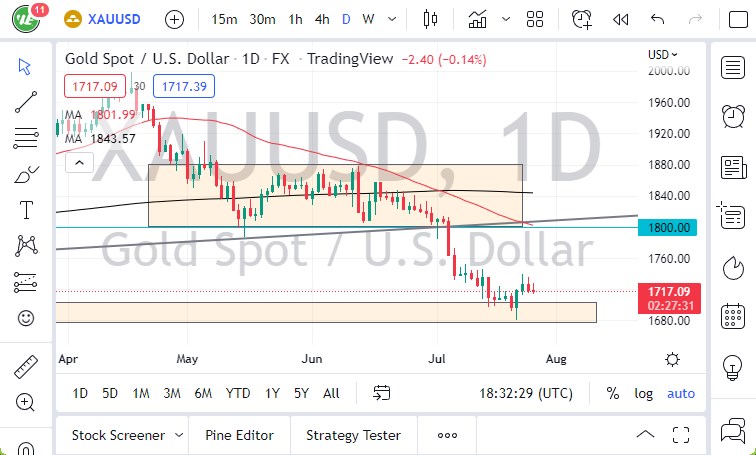The image size is (756, 455).
Task: Open the USD currency dropdown
Action: pos(662,55)
